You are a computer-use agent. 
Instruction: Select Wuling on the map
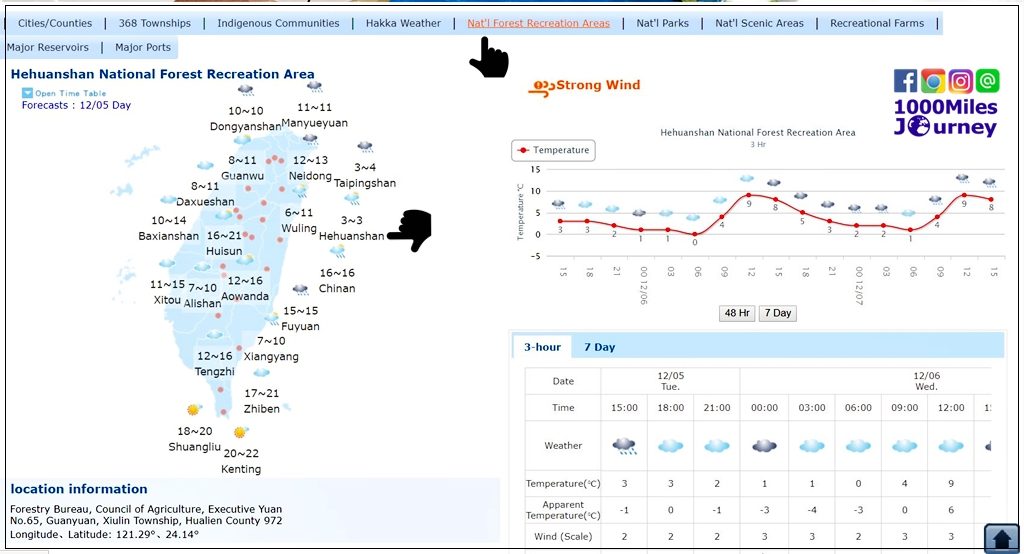298,228
